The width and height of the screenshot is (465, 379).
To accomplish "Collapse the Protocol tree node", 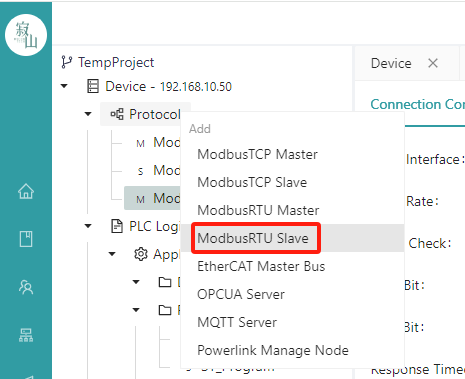I will point(88,114).
